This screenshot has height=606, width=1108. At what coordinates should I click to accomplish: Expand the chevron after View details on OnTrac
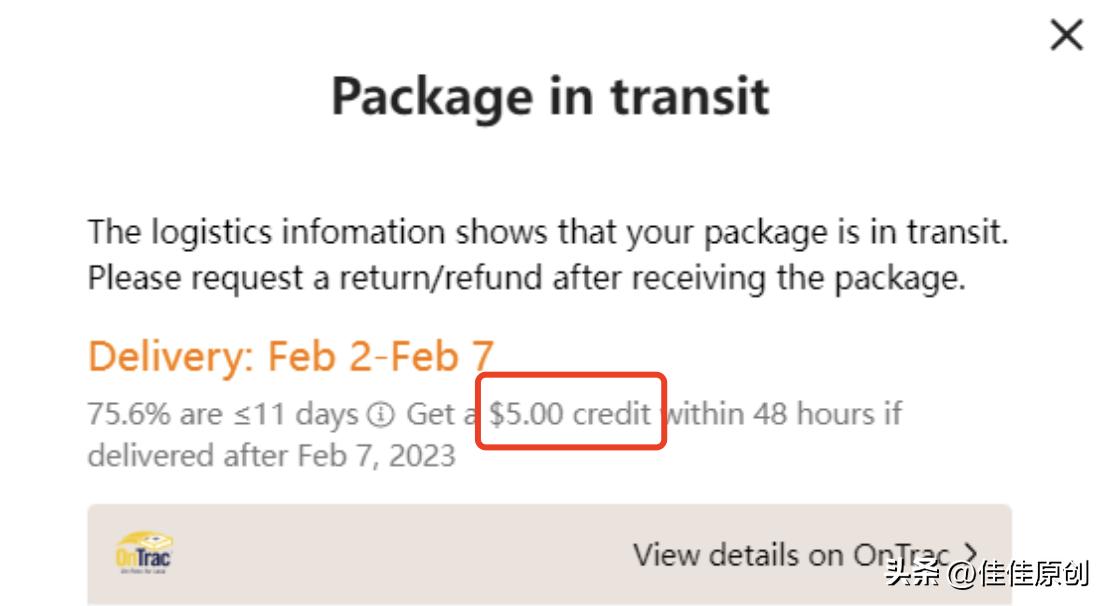(x=969, y=553)
